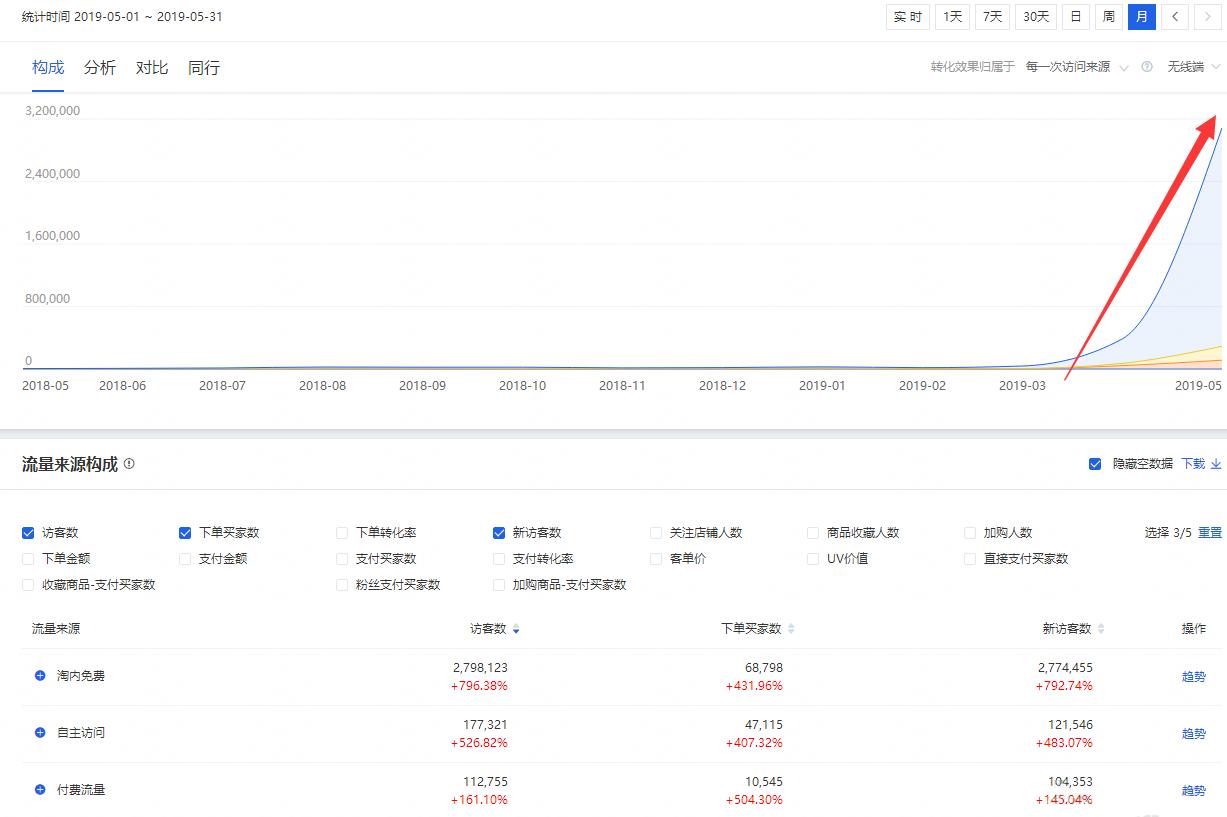Click info icon next to 流量来源构成
This screenshot has height=817, width=1227.
129,464
